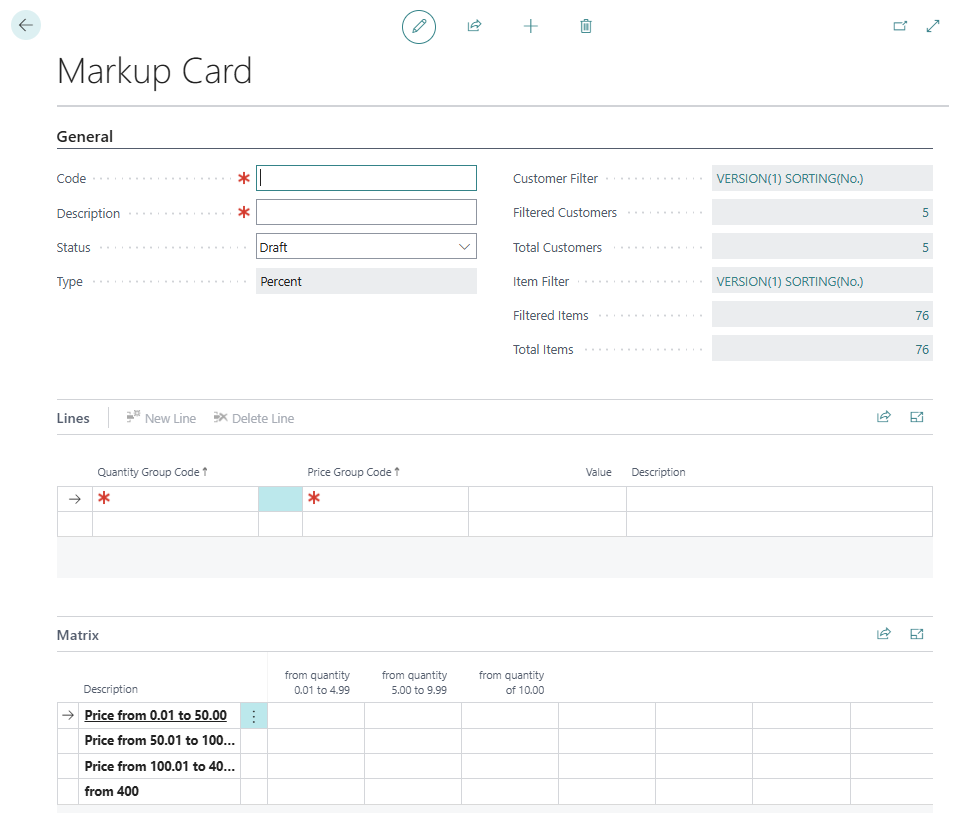Click Delete Line in Lines toolbar
Screen dimensions: 975x813
pyautogui.click(x=254, y=418)
